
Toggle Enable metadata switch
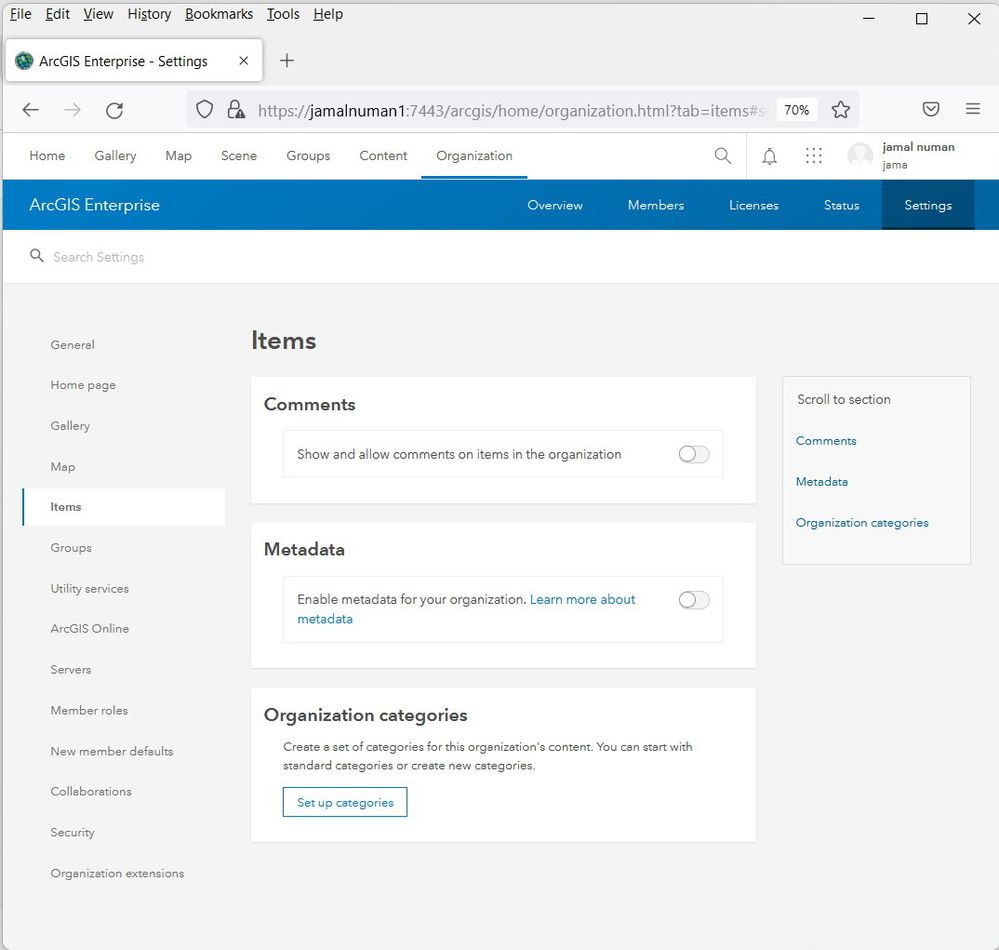694,600
